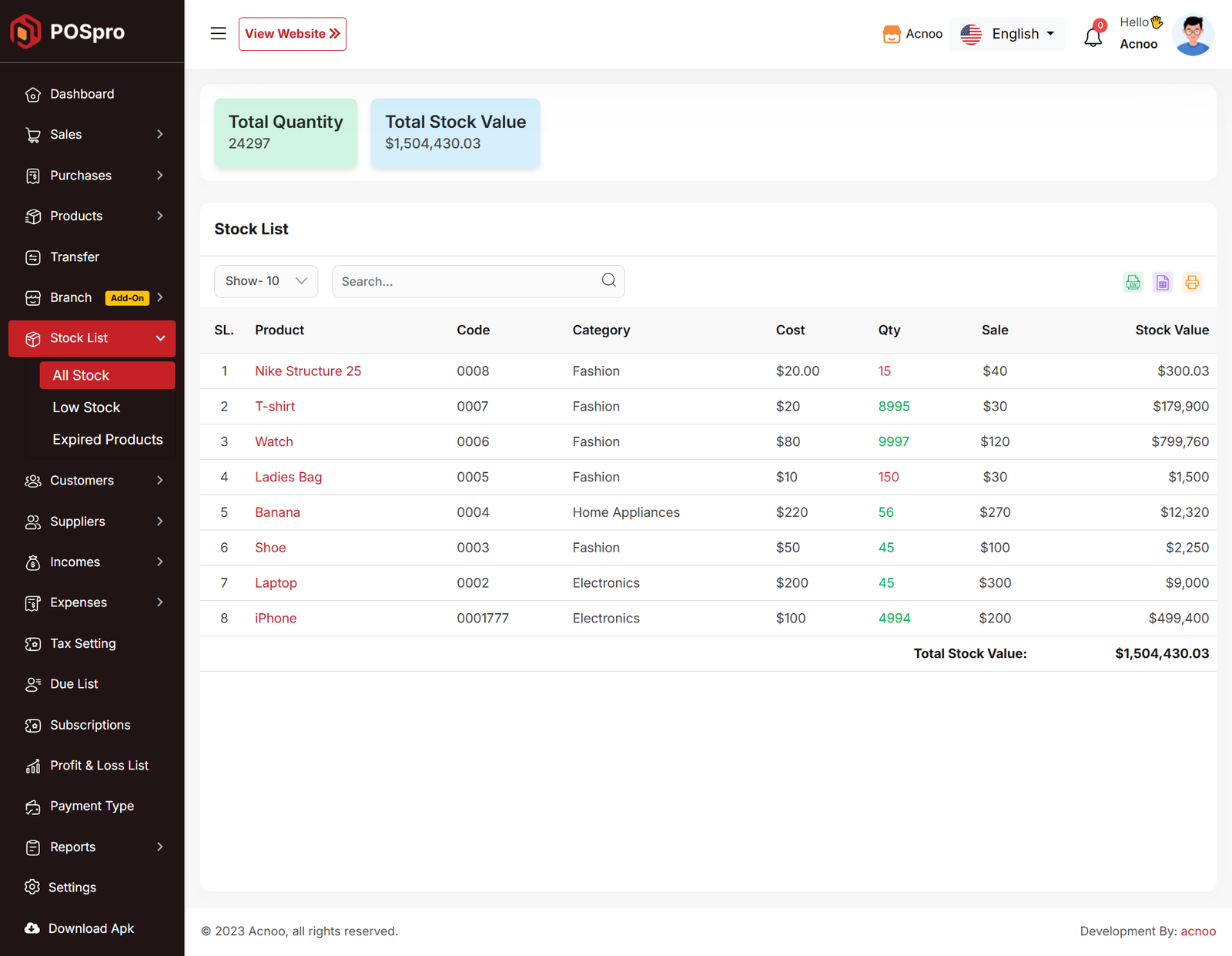Image resolution: width=1232 pixels, height=956 pixels.
Task: Click the Acnoo store icon
Action: [891, 34]
